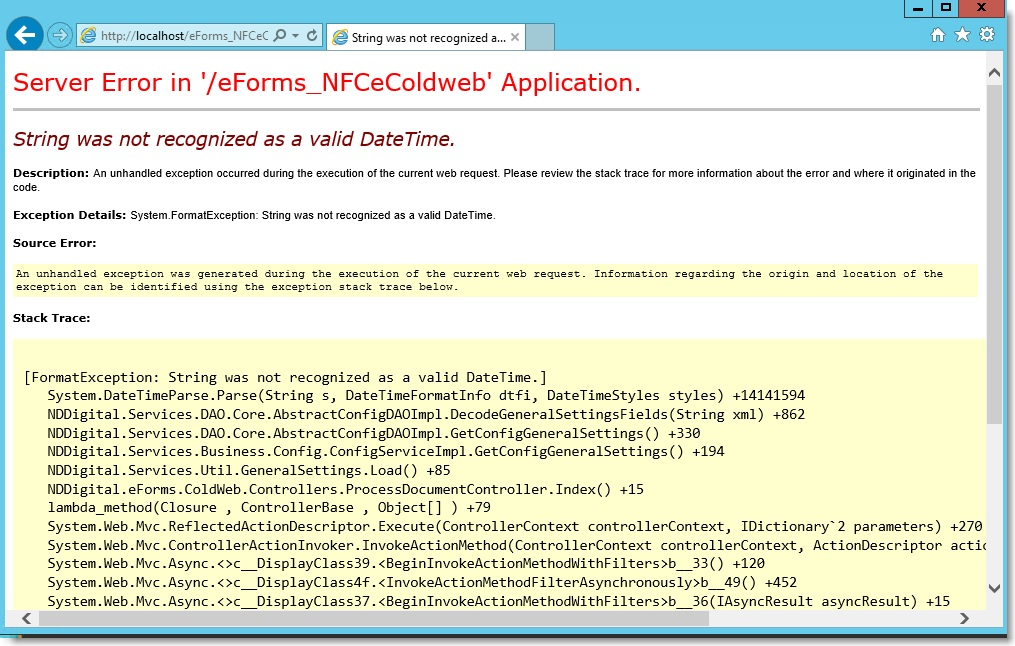Open Favorites with the star icon

(962, 35)
